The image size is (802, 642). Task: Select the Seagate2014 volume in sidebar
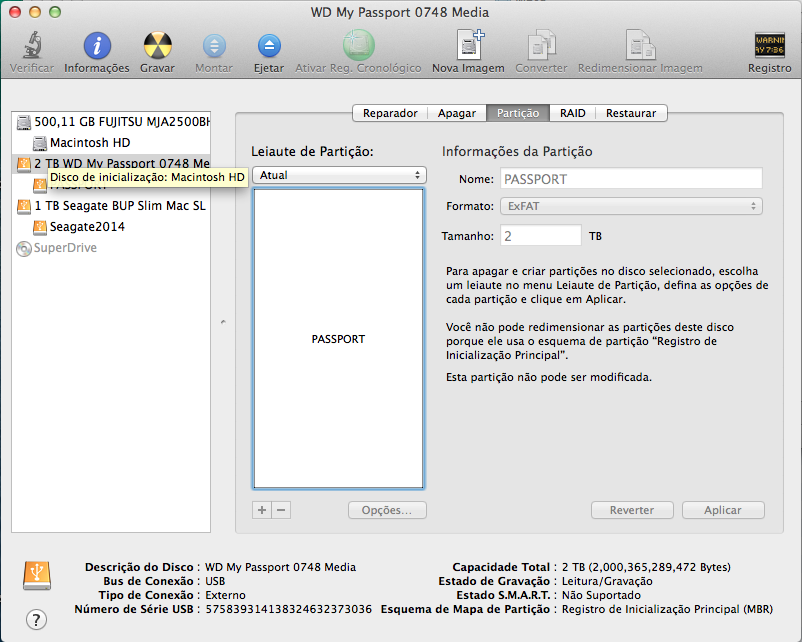(x=87, y=227)
